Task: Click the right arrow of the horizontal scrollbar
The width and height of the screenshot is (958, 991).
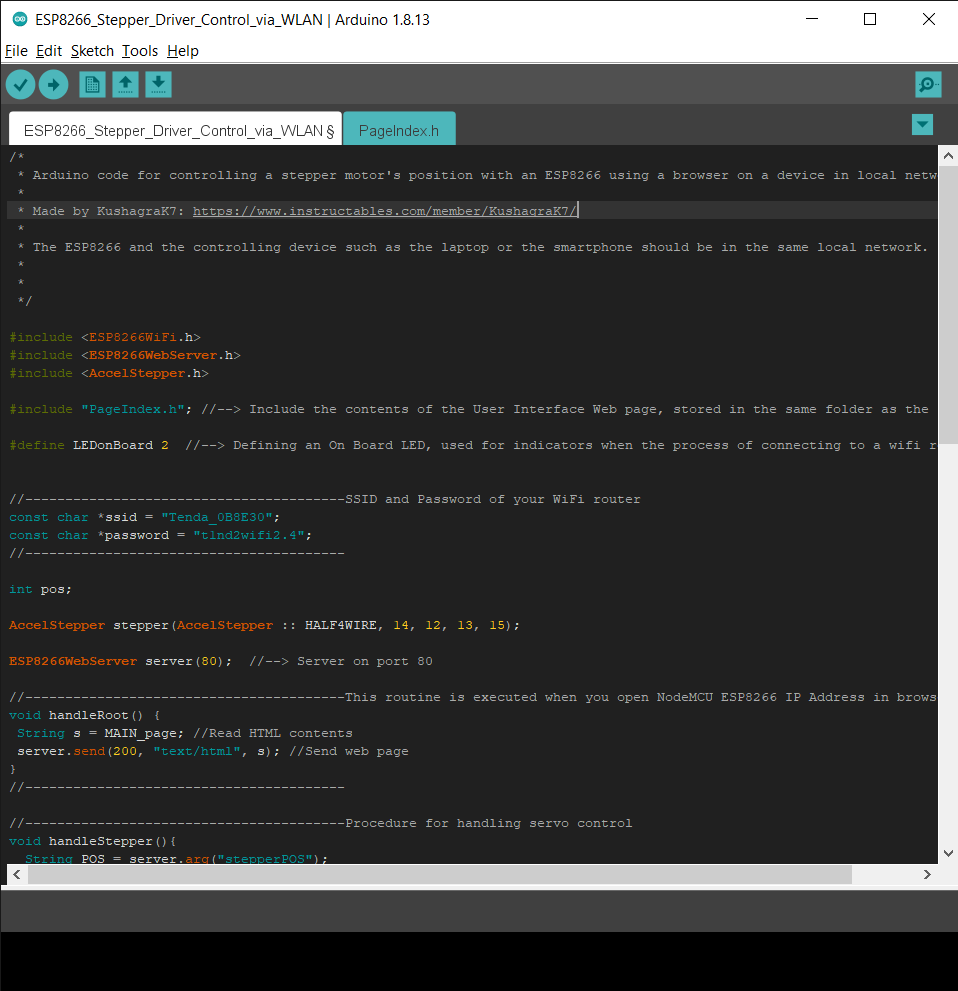Action: click(927, 874)
